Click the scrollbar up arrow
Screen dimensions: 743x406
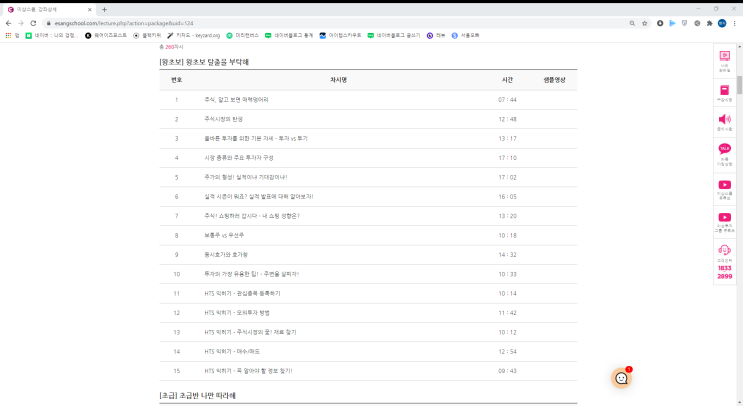pos(739,47)
